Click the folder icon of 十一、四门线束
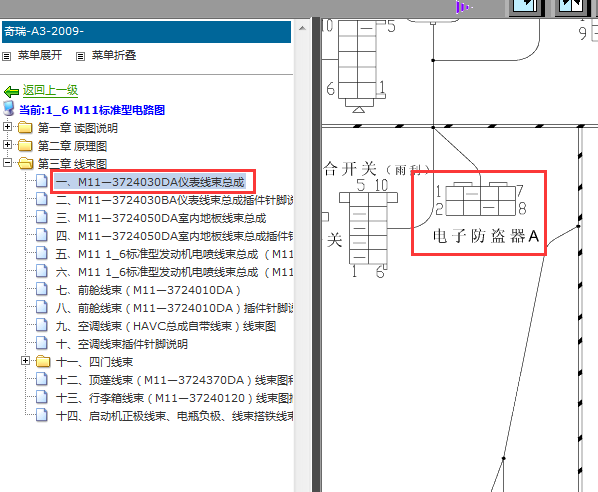Viewport: 598px width, 492px height. click(43, 361)
